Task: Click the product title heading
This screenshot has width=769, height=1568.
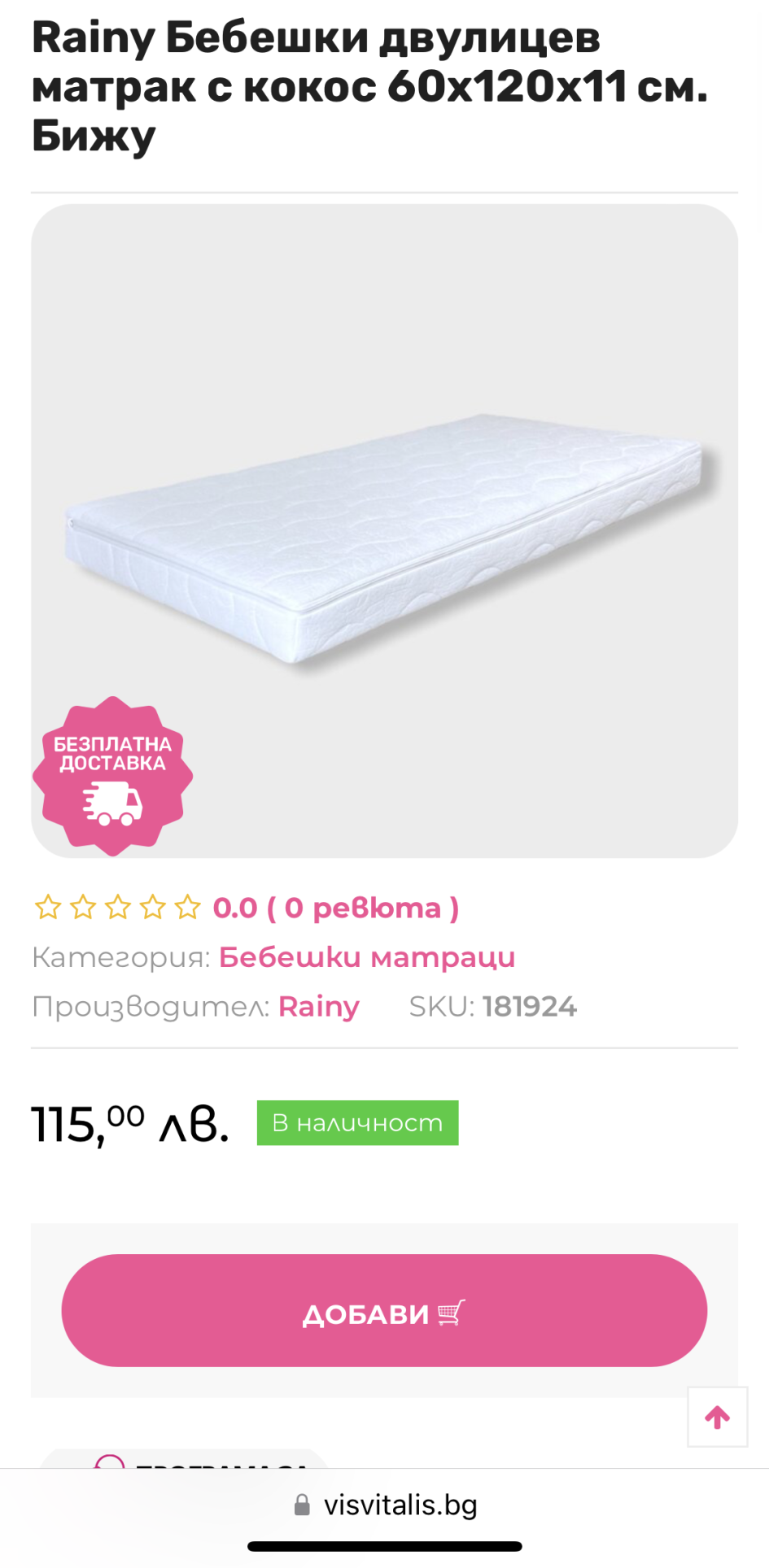Action: tap(370, 86)
